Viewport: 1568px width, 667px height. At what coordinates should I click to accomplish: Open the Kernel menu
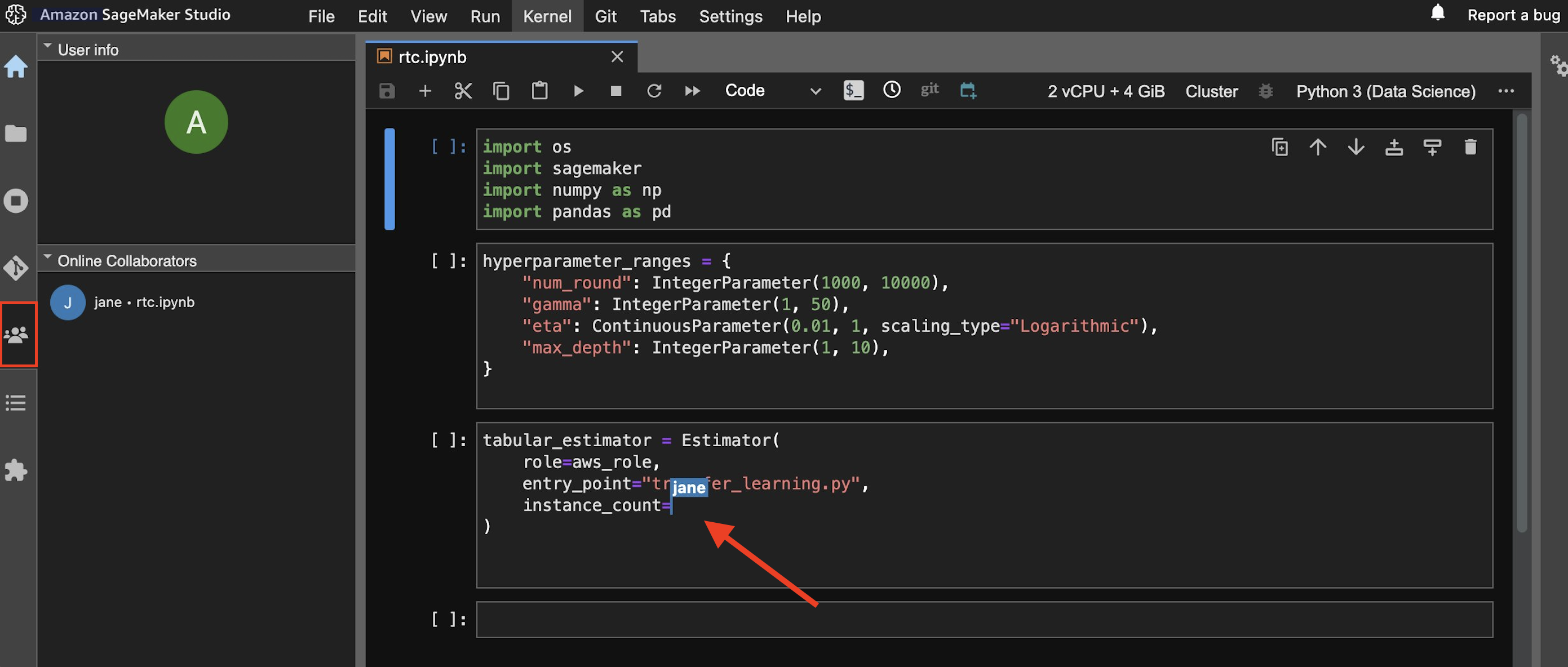(x=547, y=16)
